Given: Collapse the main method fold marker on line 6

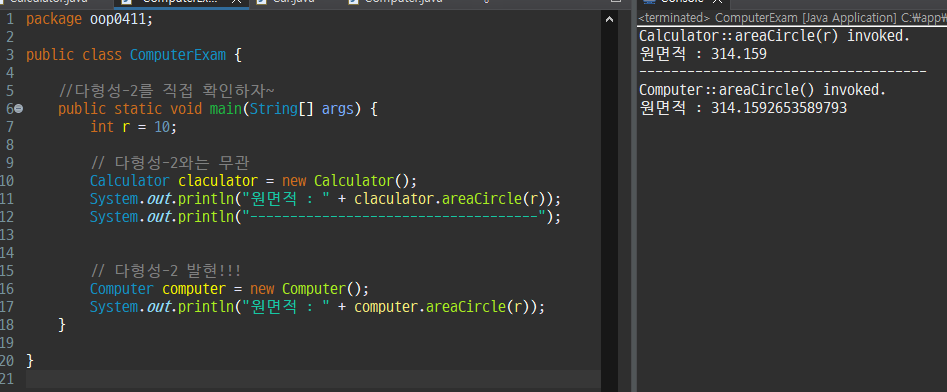Looking at the screenshot, I should point(19,109).
